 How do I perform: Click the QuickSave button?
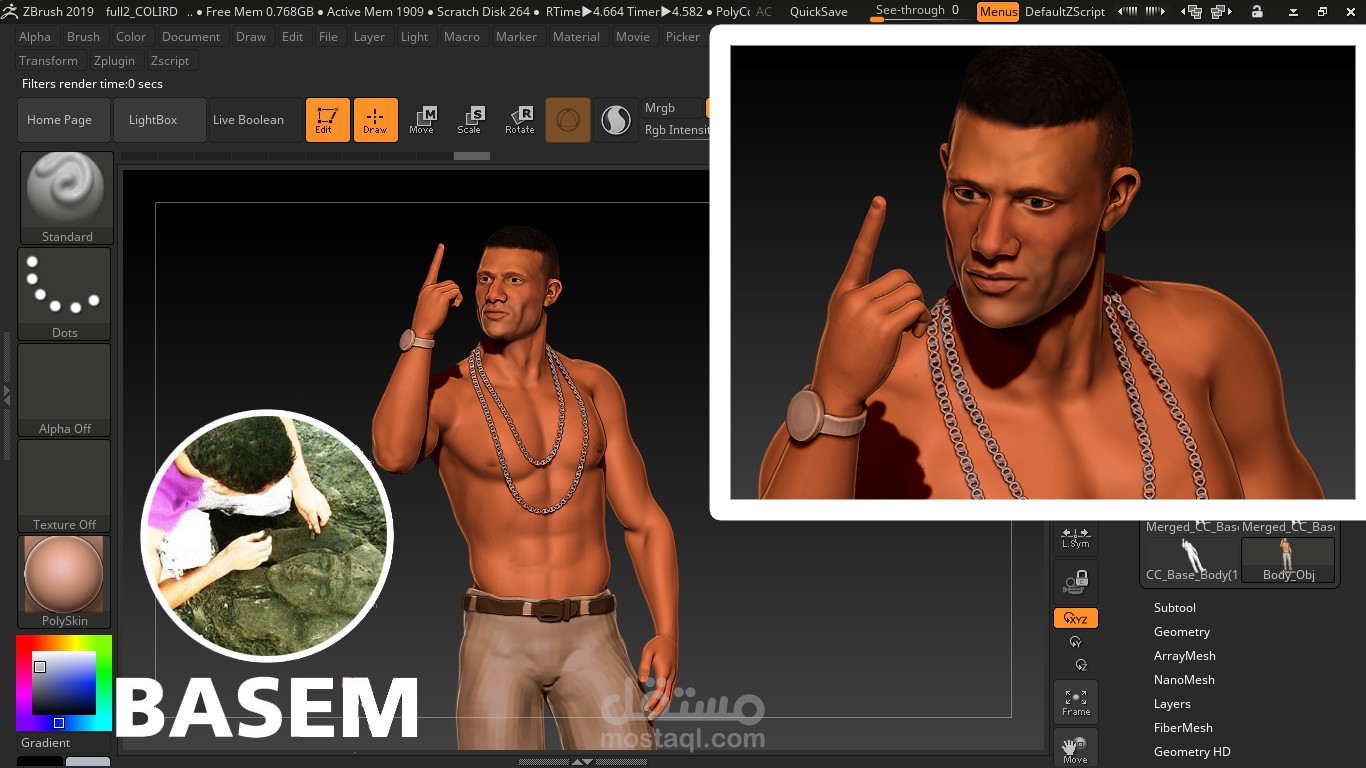tap(818, 12)
